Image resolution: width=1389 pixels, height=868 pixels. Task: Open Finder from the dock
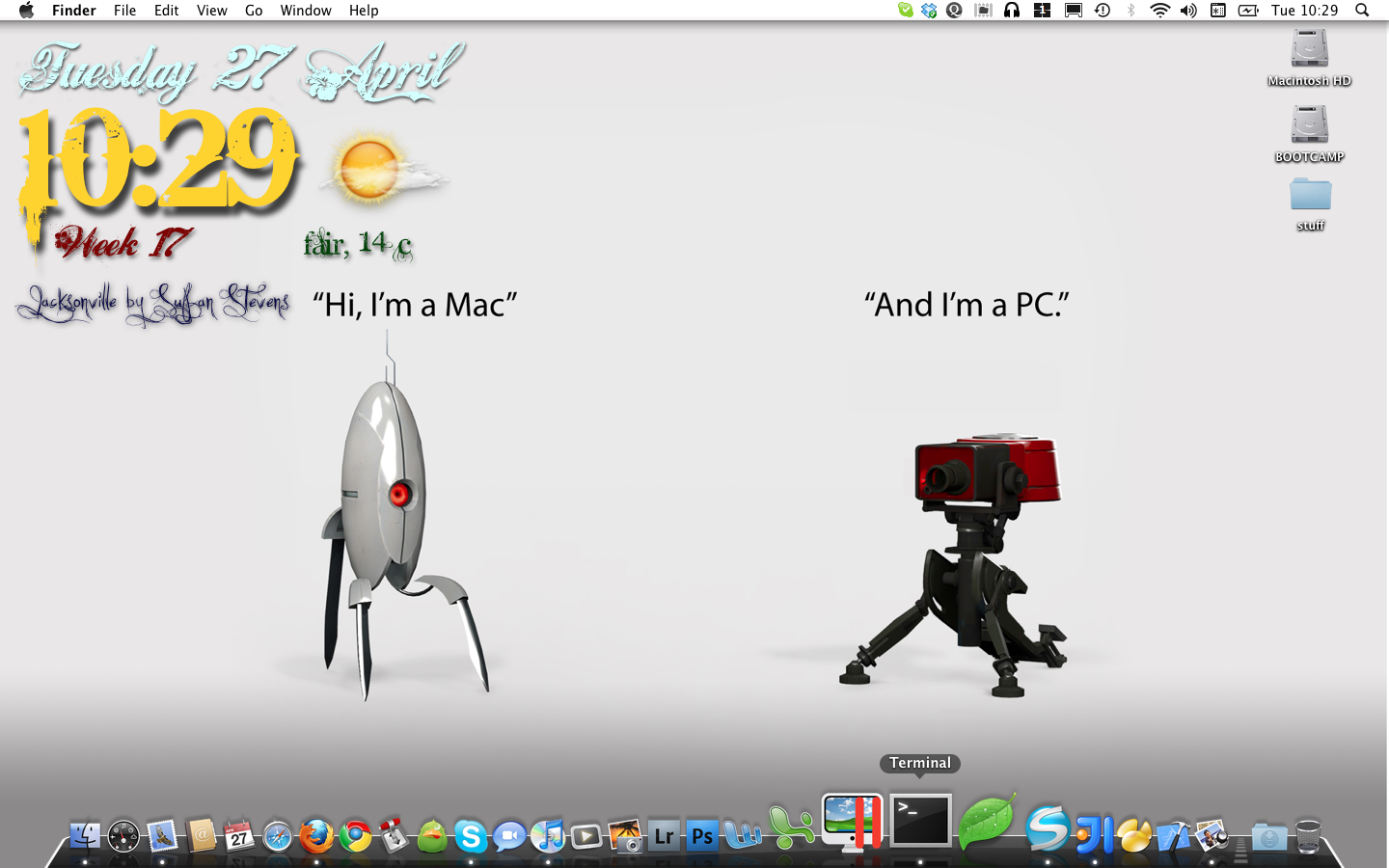[85, 835]
